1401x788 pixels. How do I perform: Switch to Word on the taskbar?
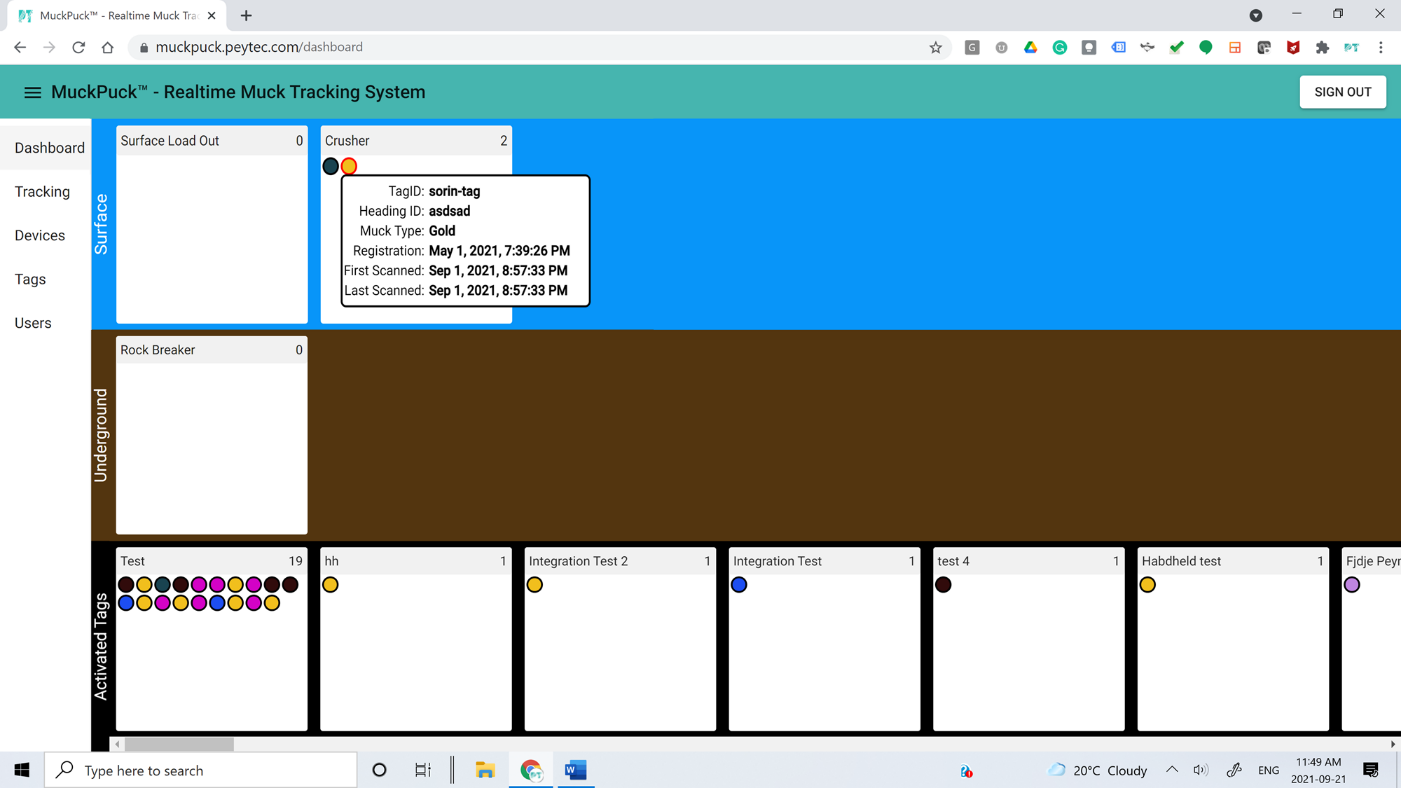(575, 770)
